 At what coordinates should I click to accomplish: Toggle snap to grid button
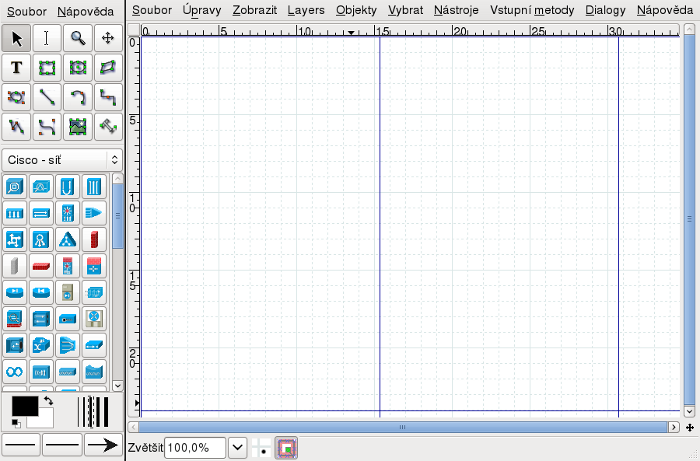(x=262, y=448)
